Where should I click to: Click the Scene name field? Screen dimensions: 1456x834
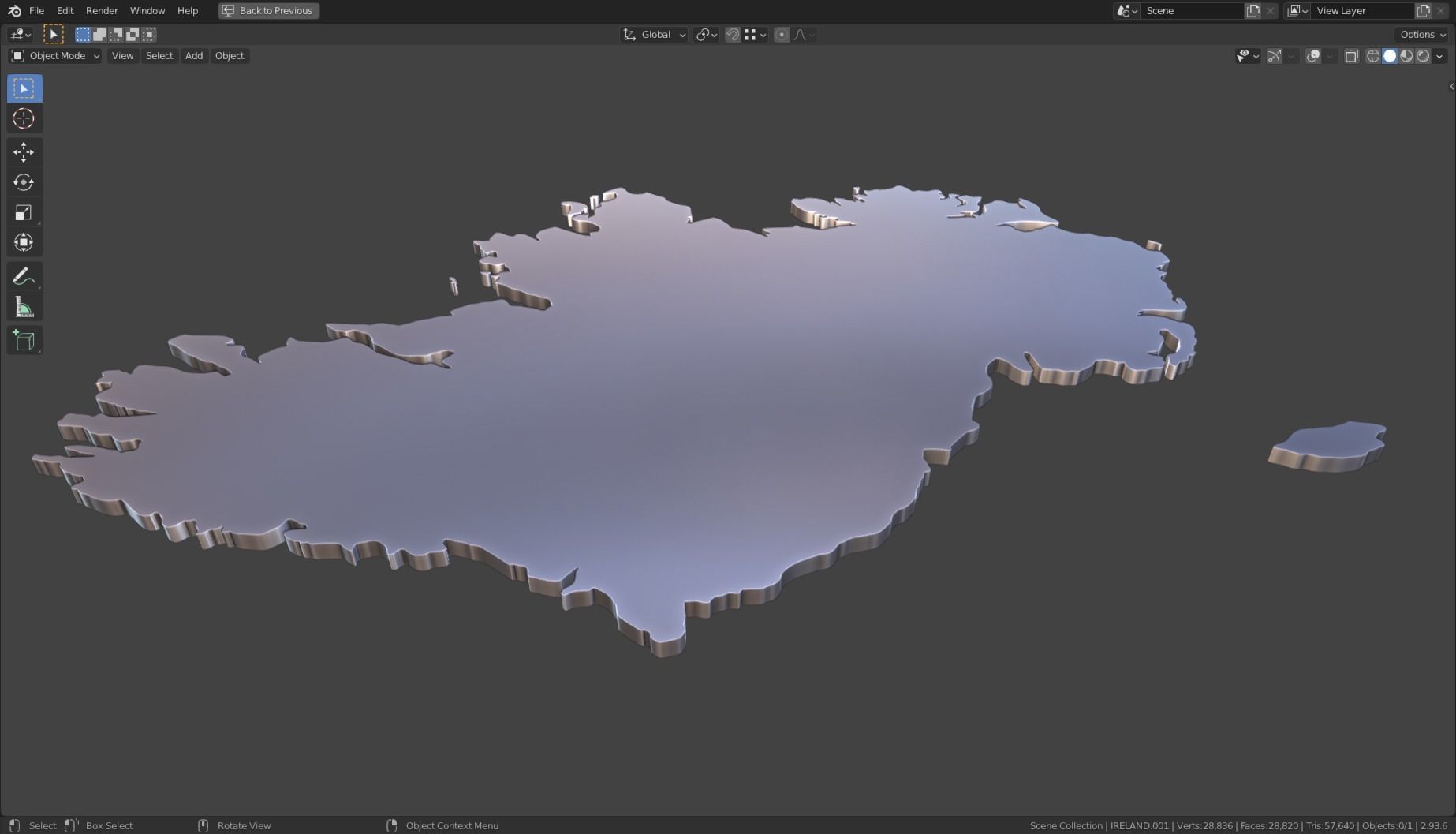1191,10
